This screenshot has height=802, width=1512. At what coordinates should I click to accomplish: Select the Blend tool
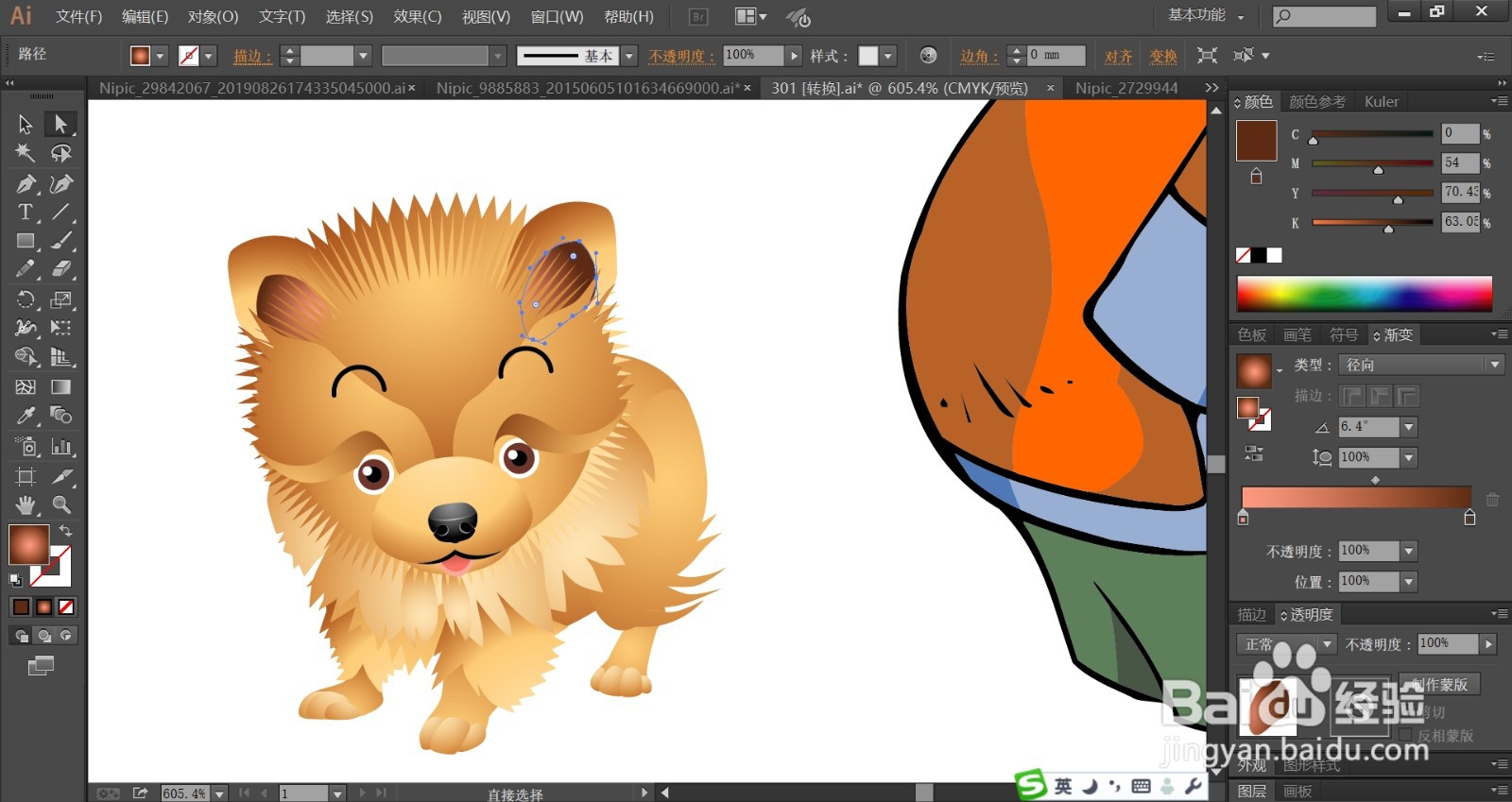coord(61,416)
